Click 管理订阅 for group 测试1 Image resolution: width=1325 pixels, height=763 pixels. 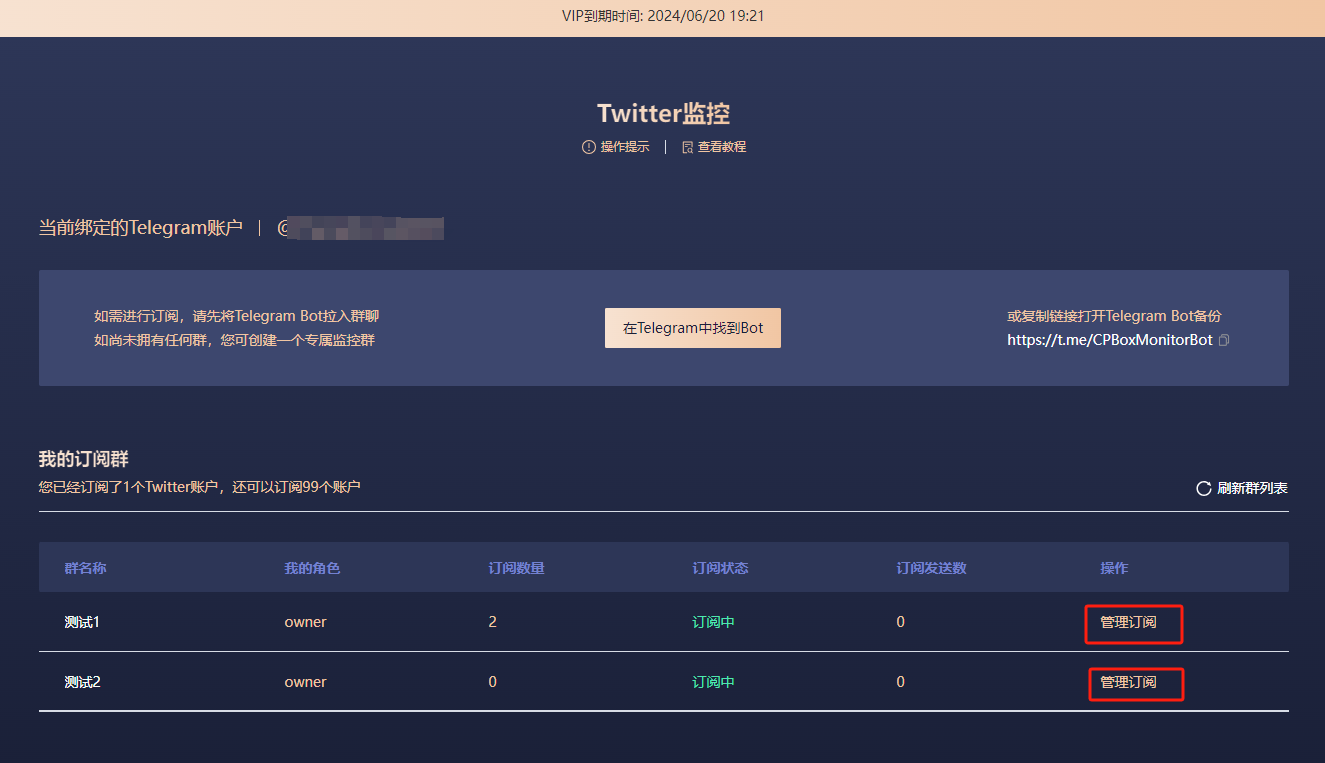tap(1128, 622)
